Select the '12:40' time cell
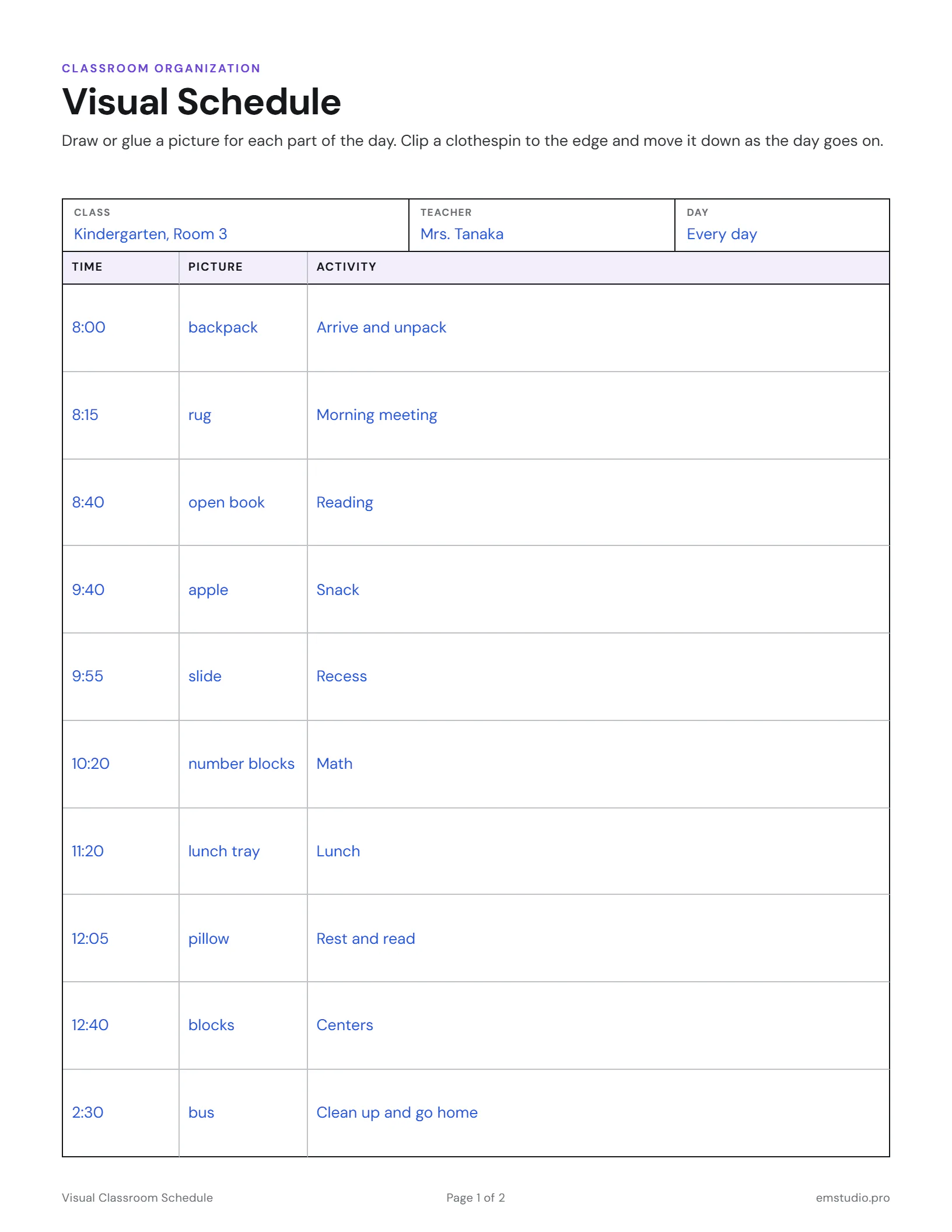 point(121,1025)
